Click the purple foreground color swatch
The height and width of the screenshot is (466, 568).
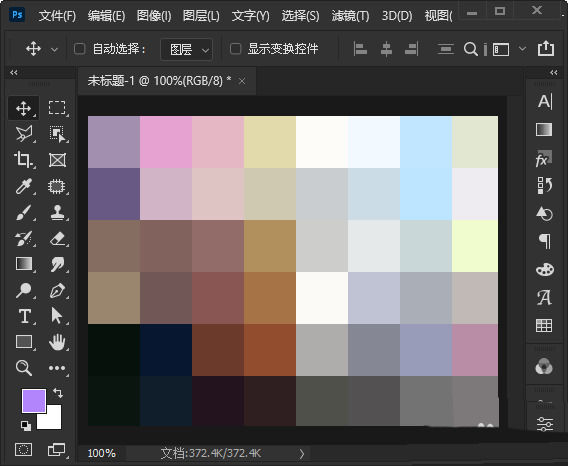34,401
